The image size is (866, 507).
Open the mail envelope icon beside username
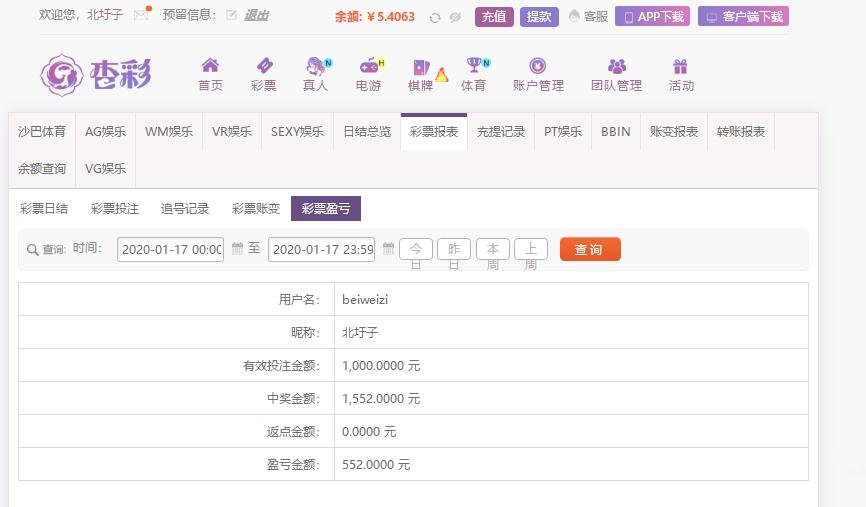click(x=141, y=15)
